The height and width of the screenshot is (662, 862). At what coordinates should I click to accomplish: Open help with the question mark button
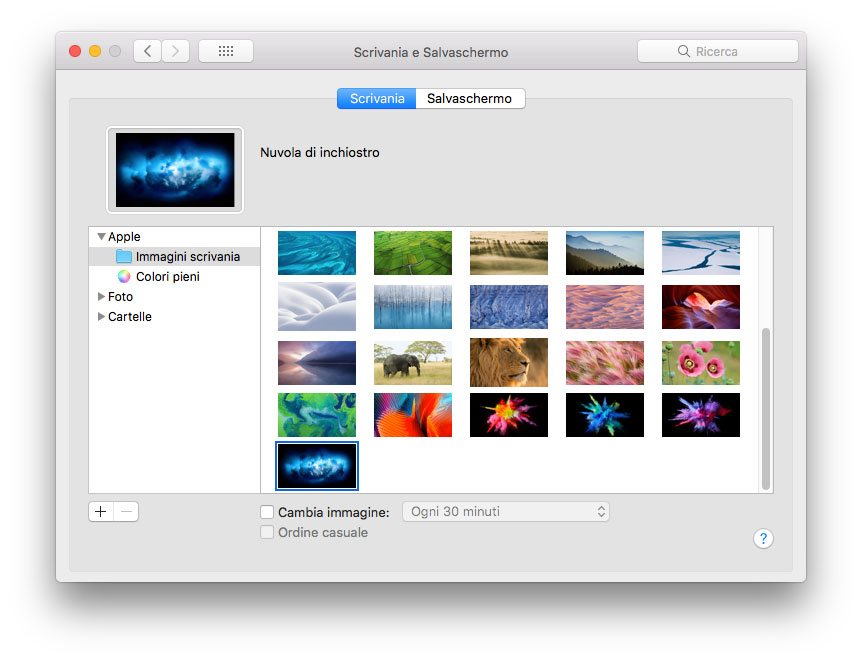pos(763,539)
